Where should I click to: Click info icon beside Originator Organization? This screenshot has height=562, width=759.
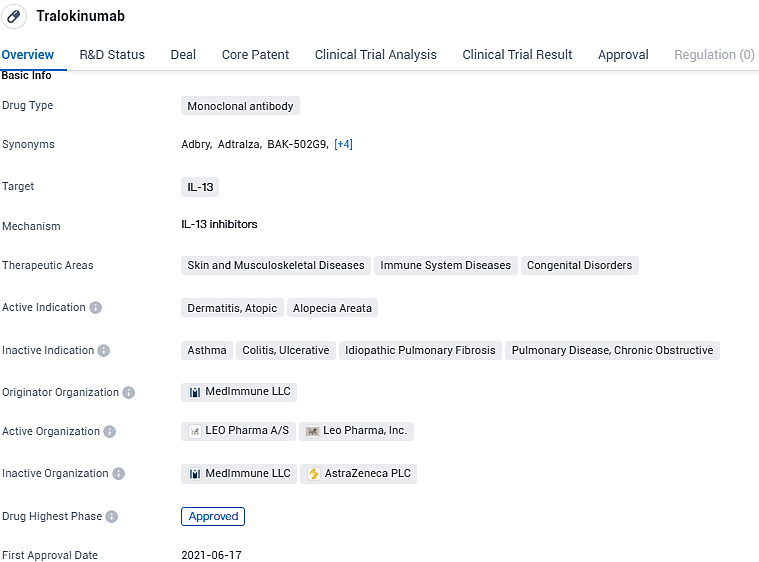click(x=129, y=393)
